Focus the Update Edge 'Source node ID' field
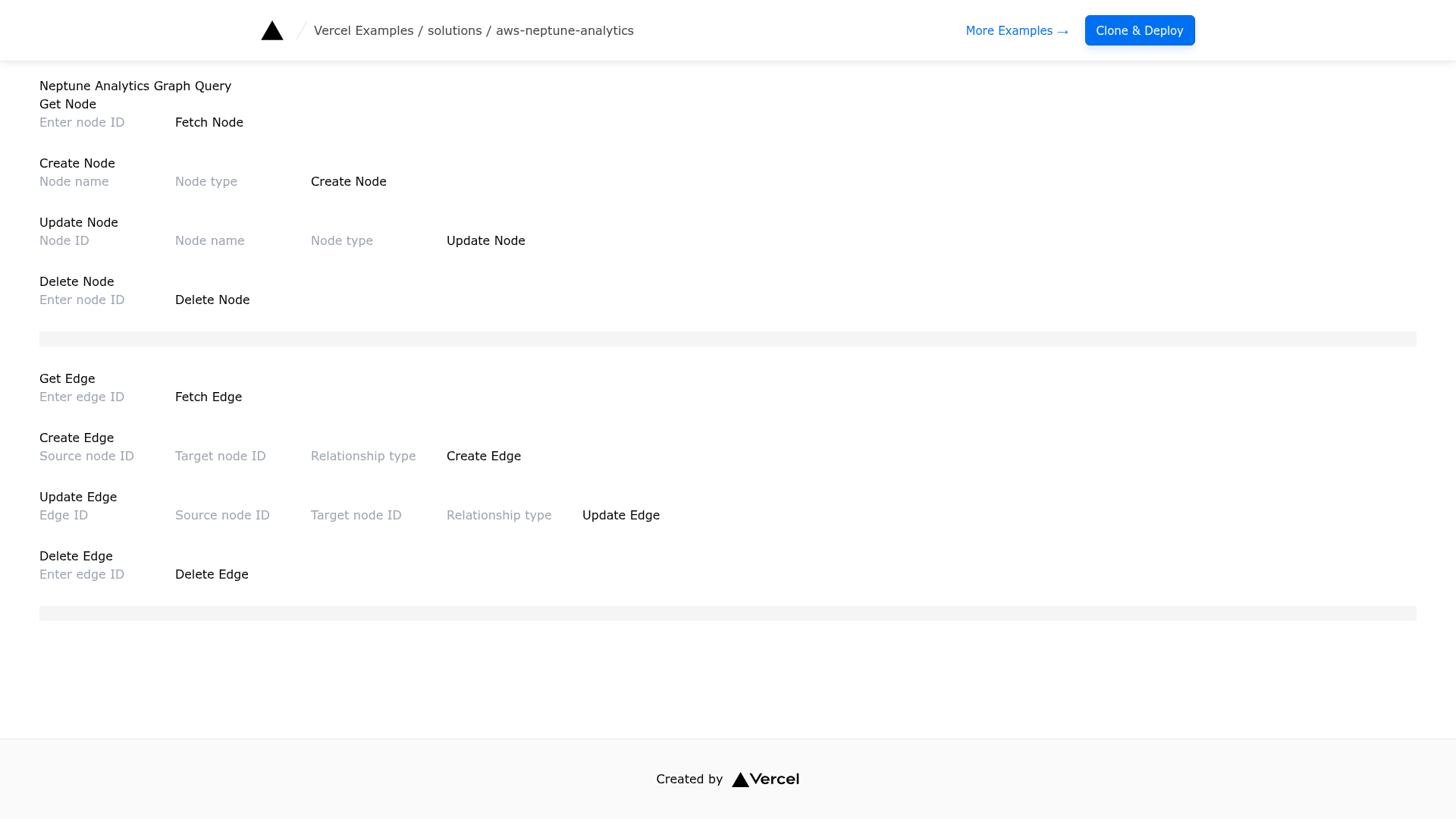This screenshot has height=819, width=1456. 243,515
